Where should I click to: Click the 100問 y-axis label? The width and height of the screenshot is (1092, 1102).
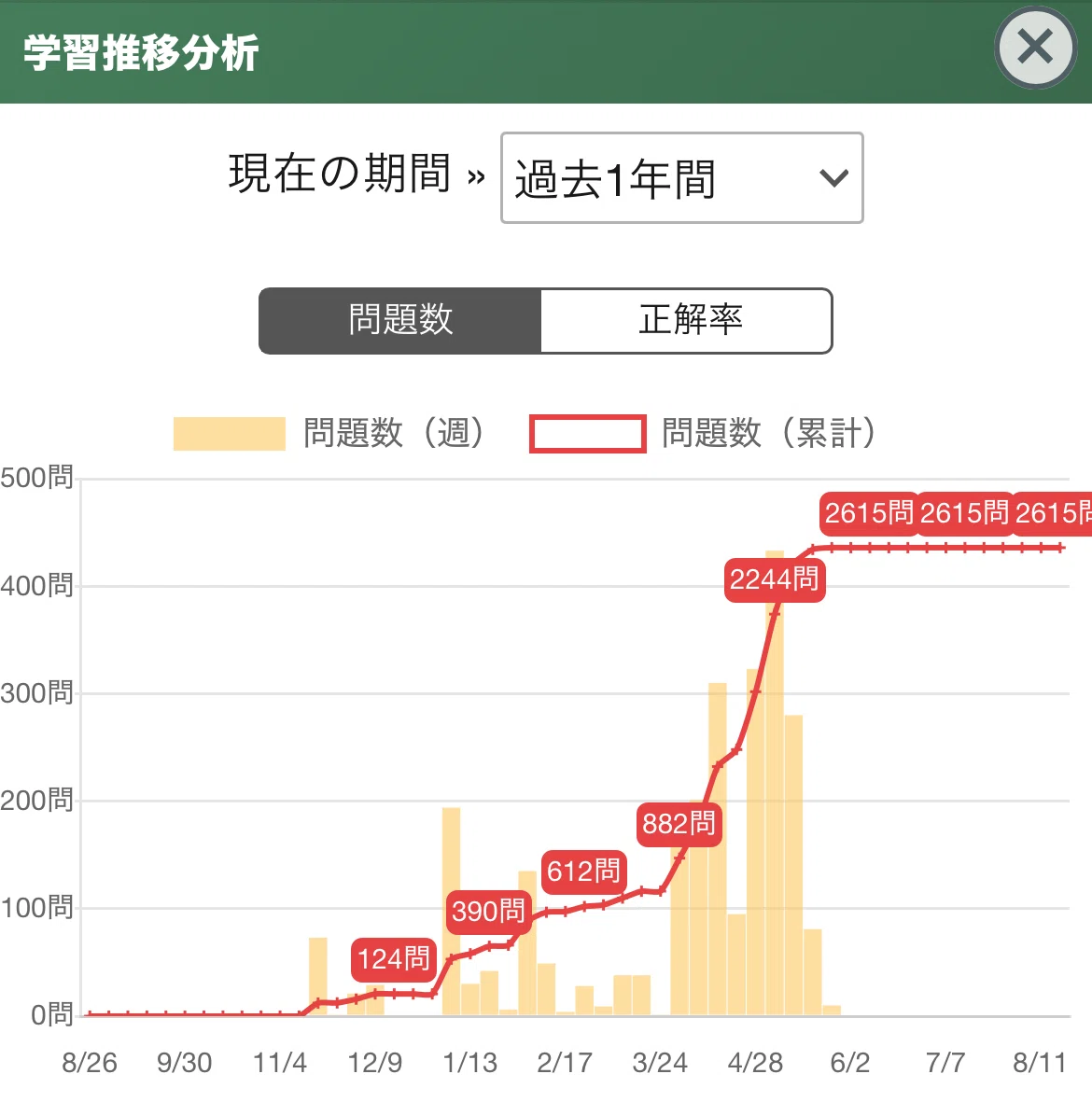click(36, 908)
